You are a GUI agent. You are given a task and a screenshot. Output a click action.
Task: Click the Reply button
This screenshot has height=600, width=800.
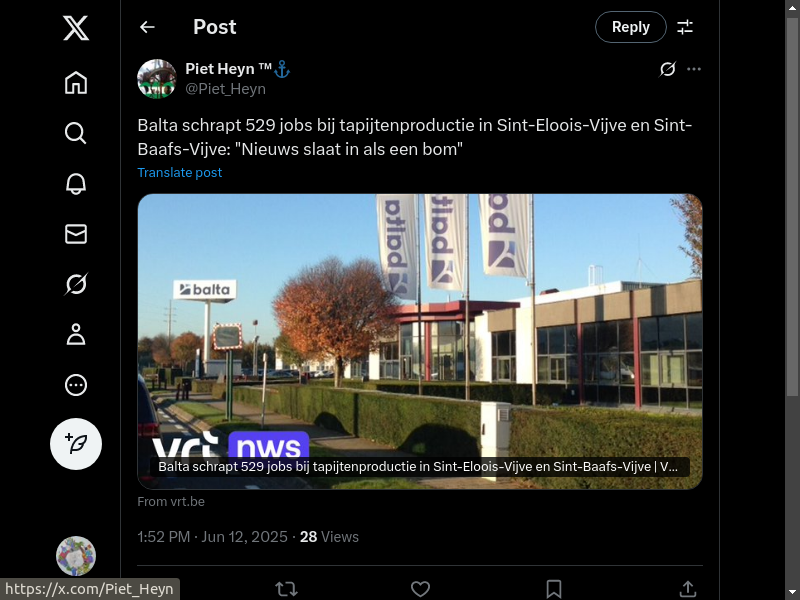631,27
